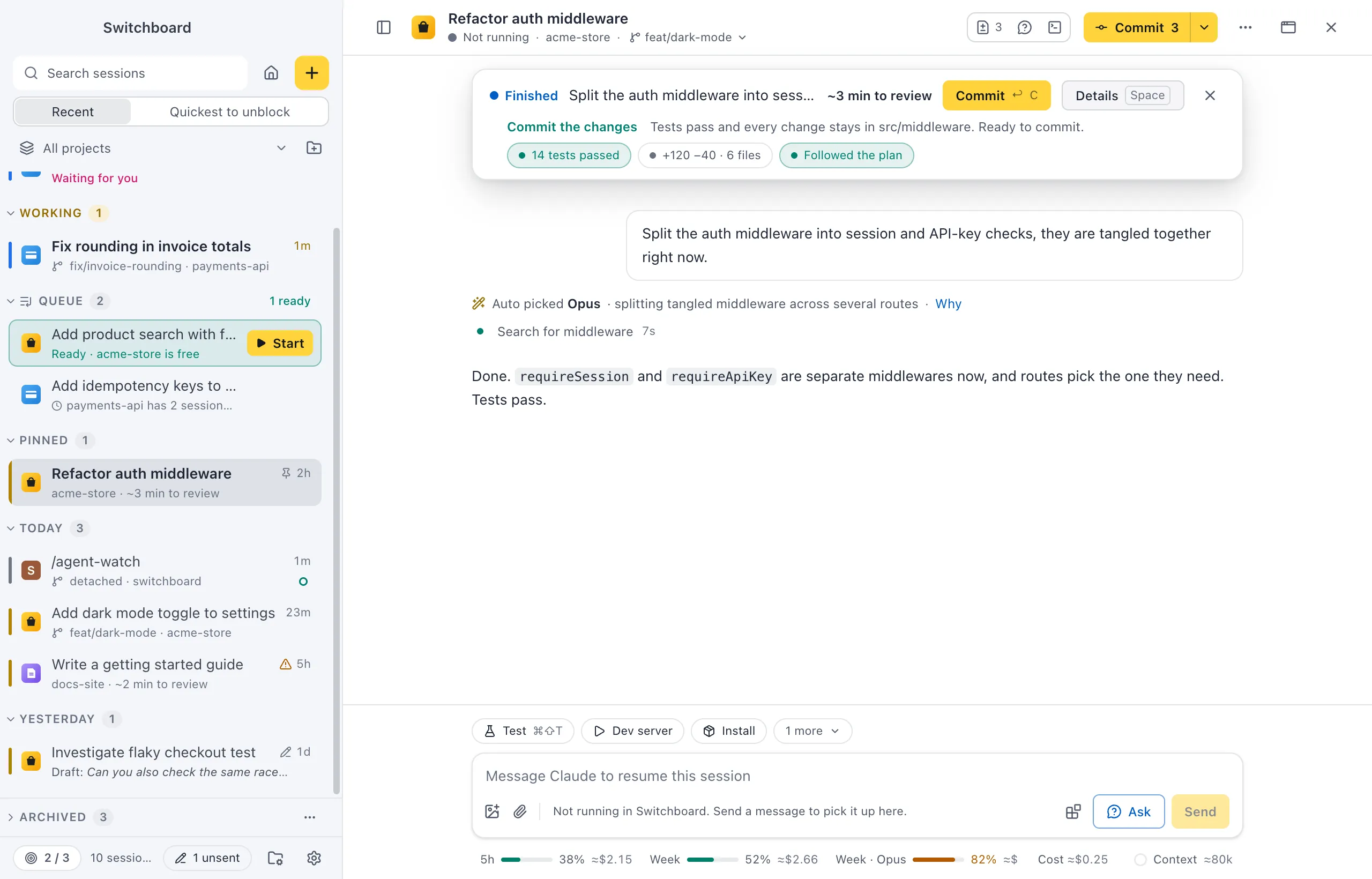This screenshot has height=879, width=1372.
Task: Attach an image in message composer
Action: pos(492,811)
